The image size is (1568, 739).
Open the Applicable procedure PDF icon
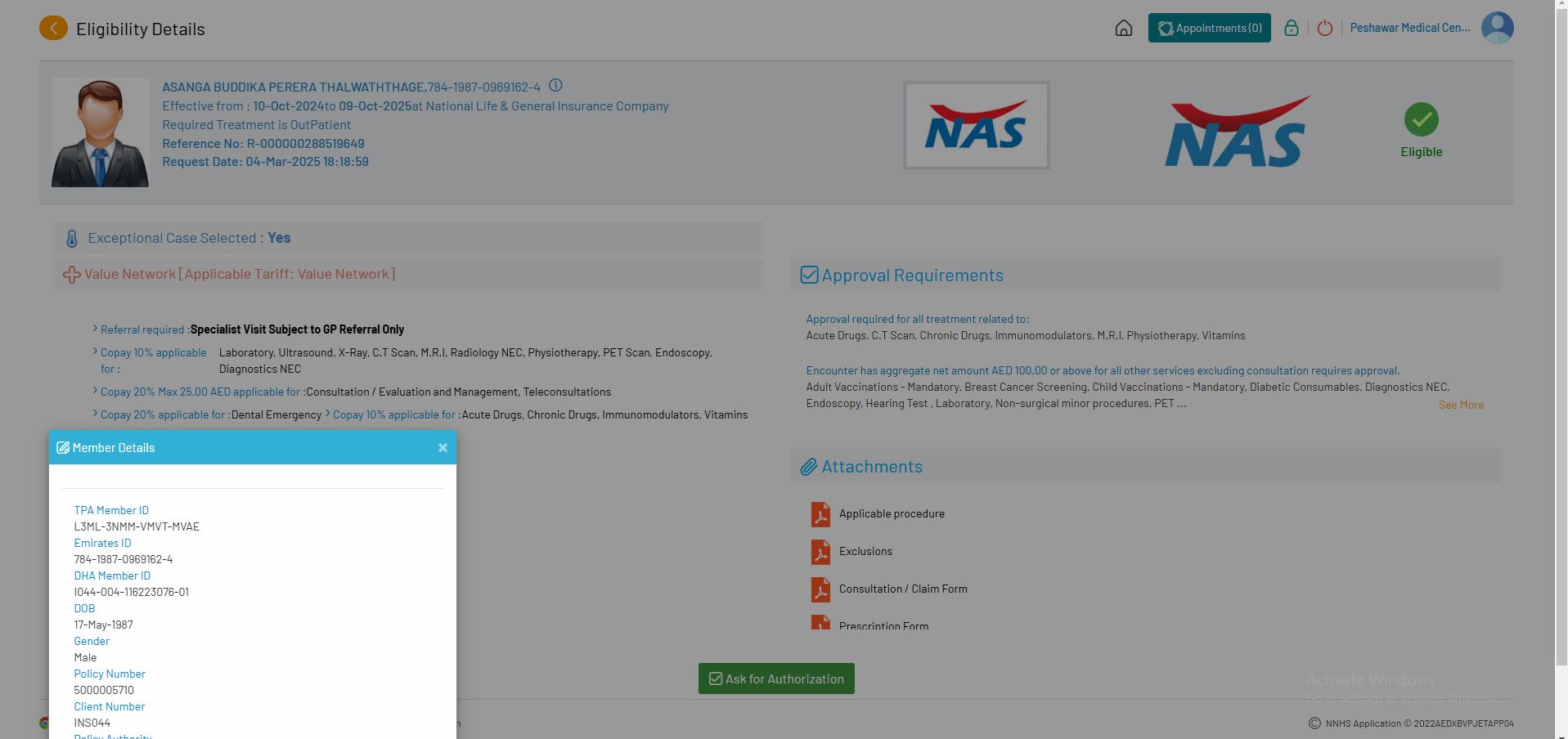click(820, 514)
